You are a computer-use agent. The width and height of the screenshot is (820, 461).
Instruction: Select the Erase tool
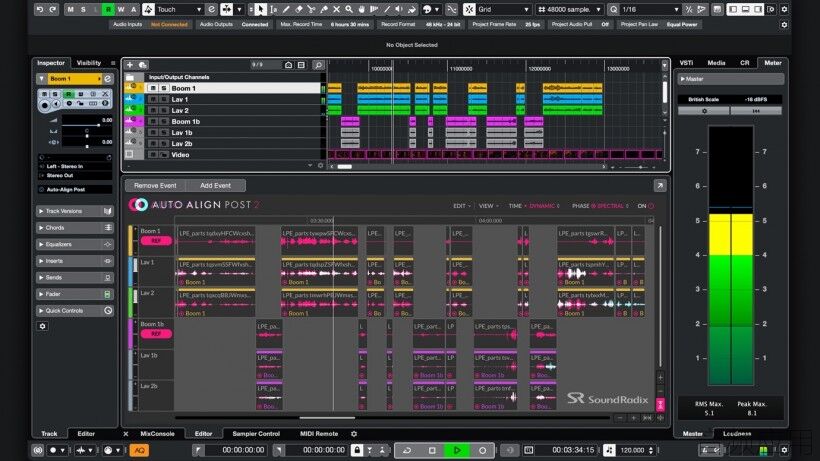(x=299, y=9)
